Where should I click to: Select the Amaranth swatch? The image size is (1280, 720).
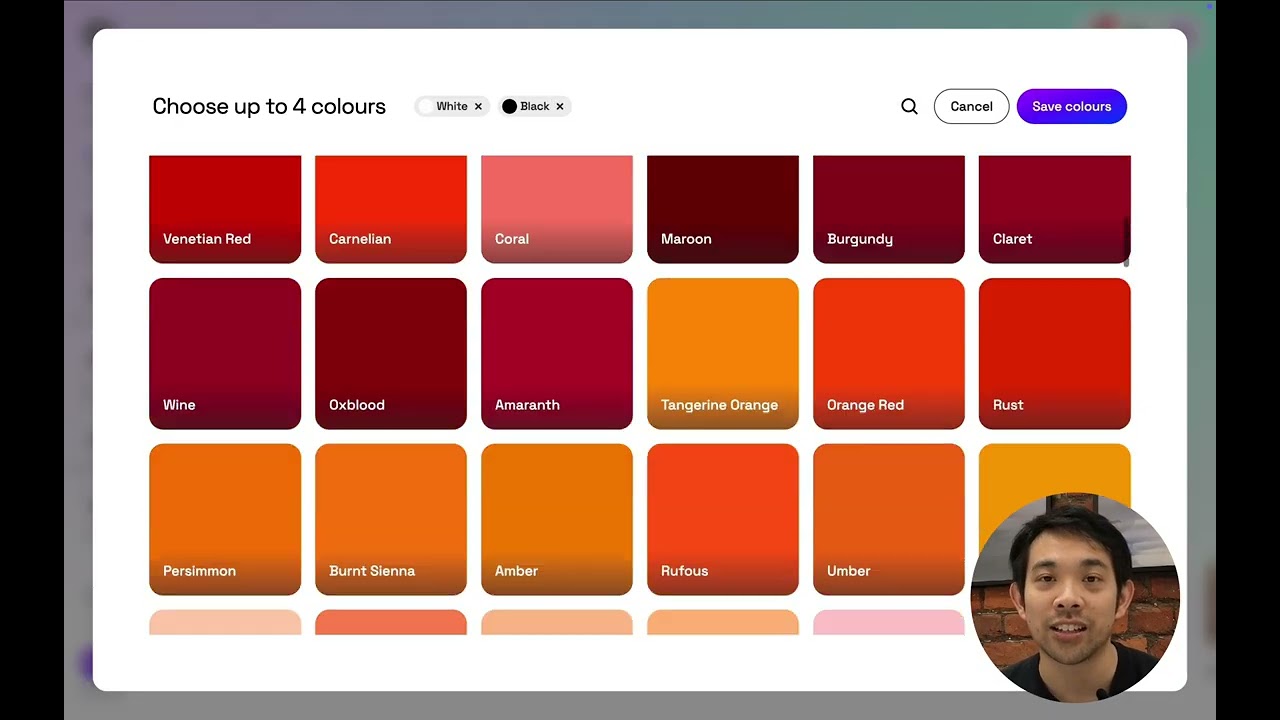[557, 354]
